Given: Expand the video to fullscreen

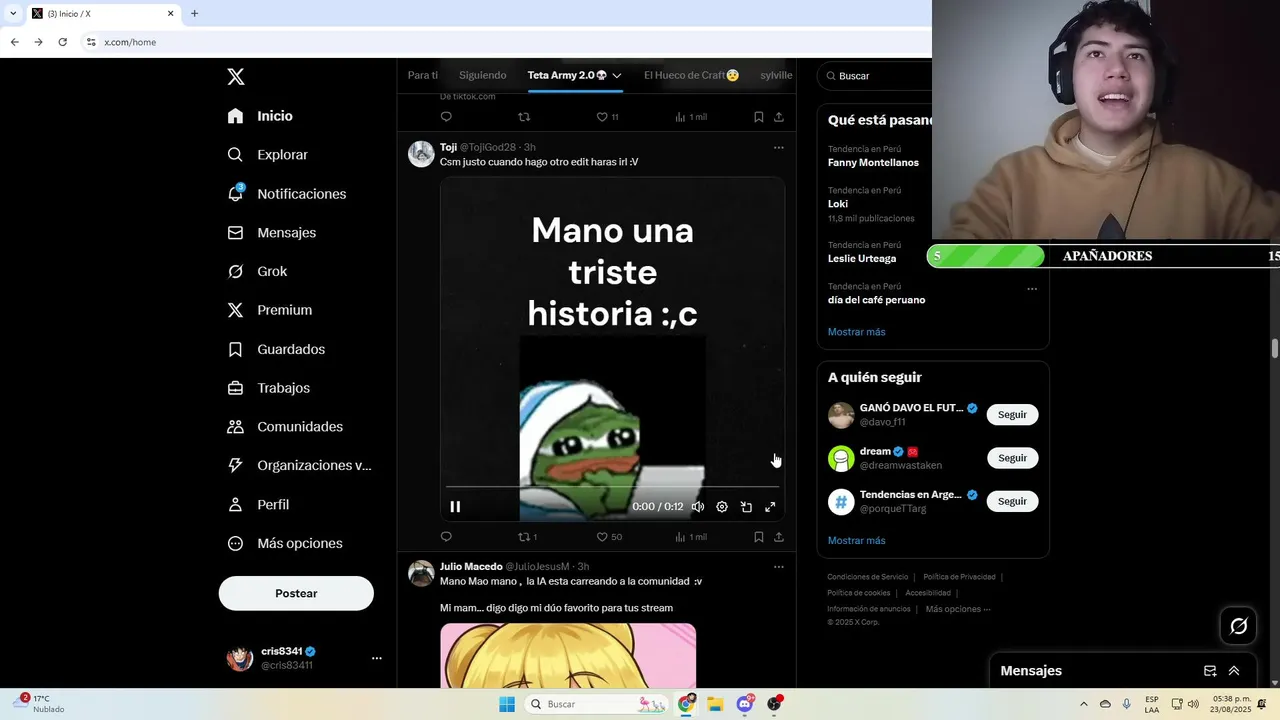Looking at the screenshot, I should tap(770, 507).
